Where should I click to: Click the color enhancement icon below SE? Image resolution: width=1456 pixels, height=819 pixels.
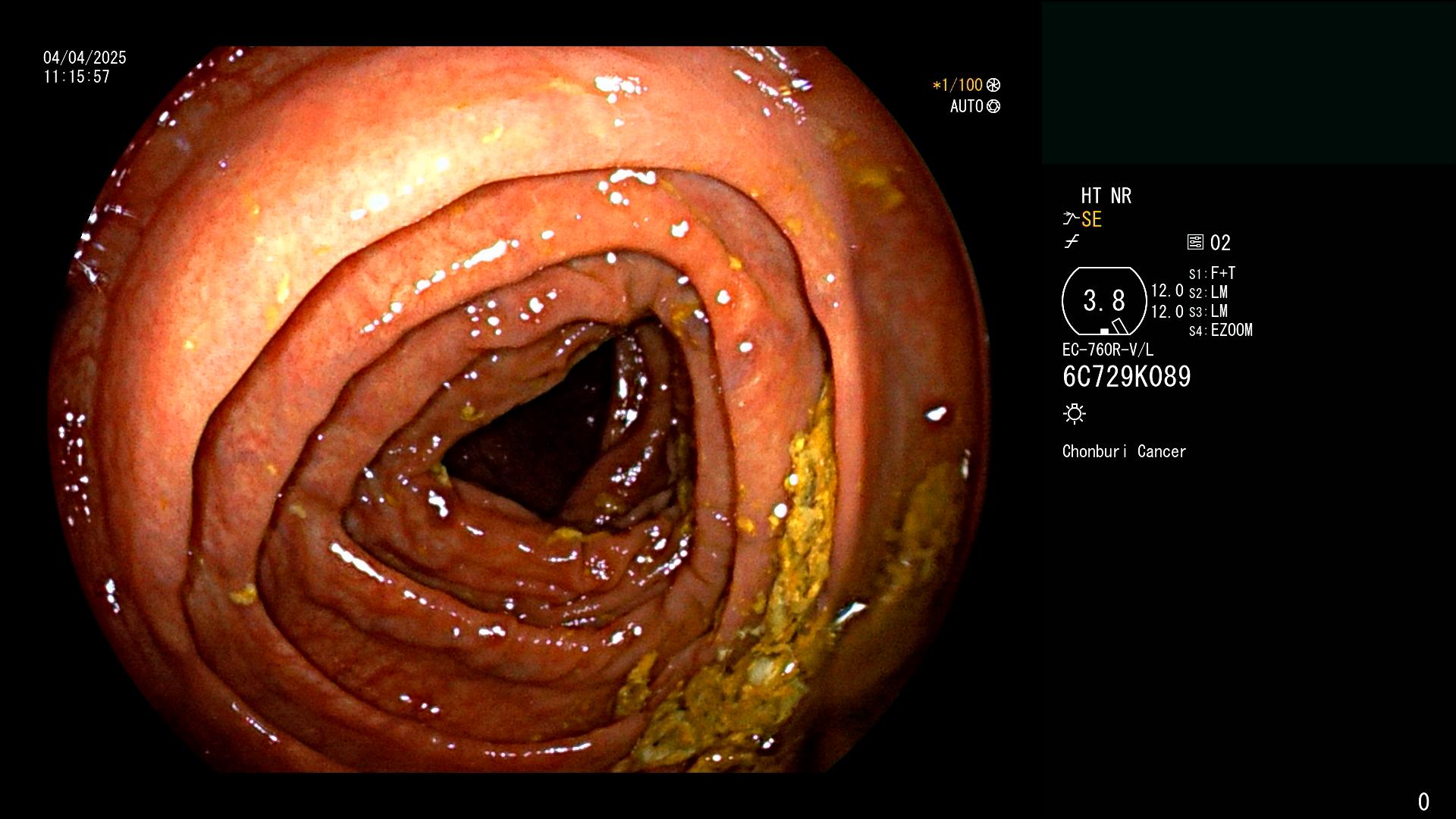tap(1072, 242)
